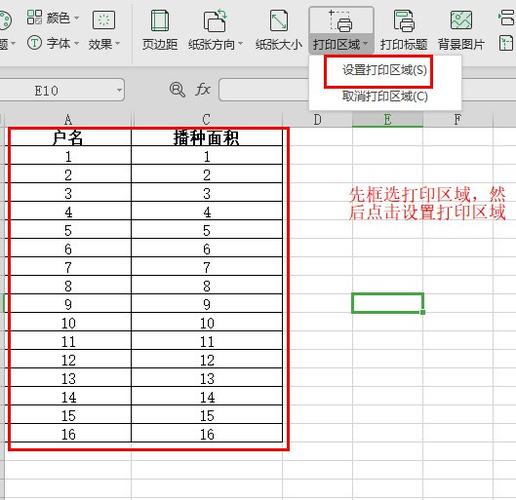
Task: Expand the 字体 dropdown arrow
Action: coord(76,43)
